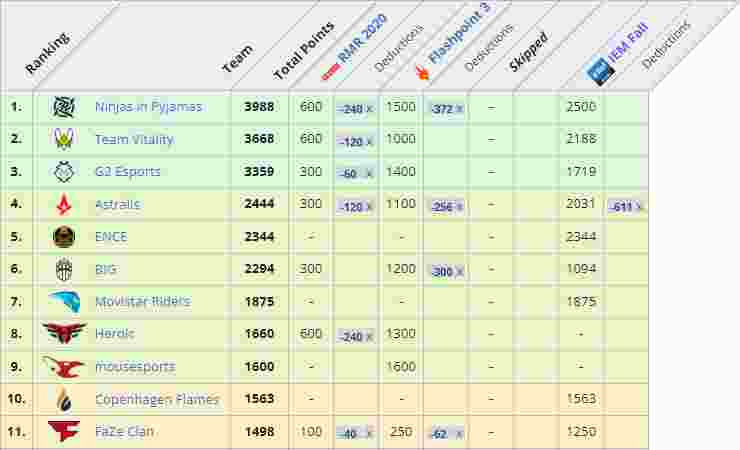The width and height of the screenshot is (740, 450).
Task: Open the Ninjas in Pyjamas team link
Action: tap(148, 107)
